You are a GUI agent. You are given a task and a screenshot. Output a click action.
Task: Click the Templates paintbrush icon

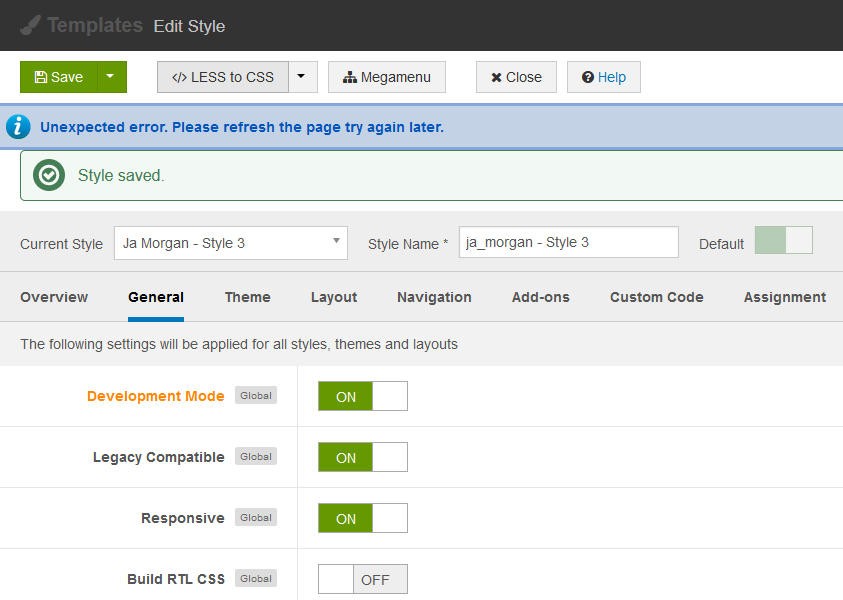point(30,25)
